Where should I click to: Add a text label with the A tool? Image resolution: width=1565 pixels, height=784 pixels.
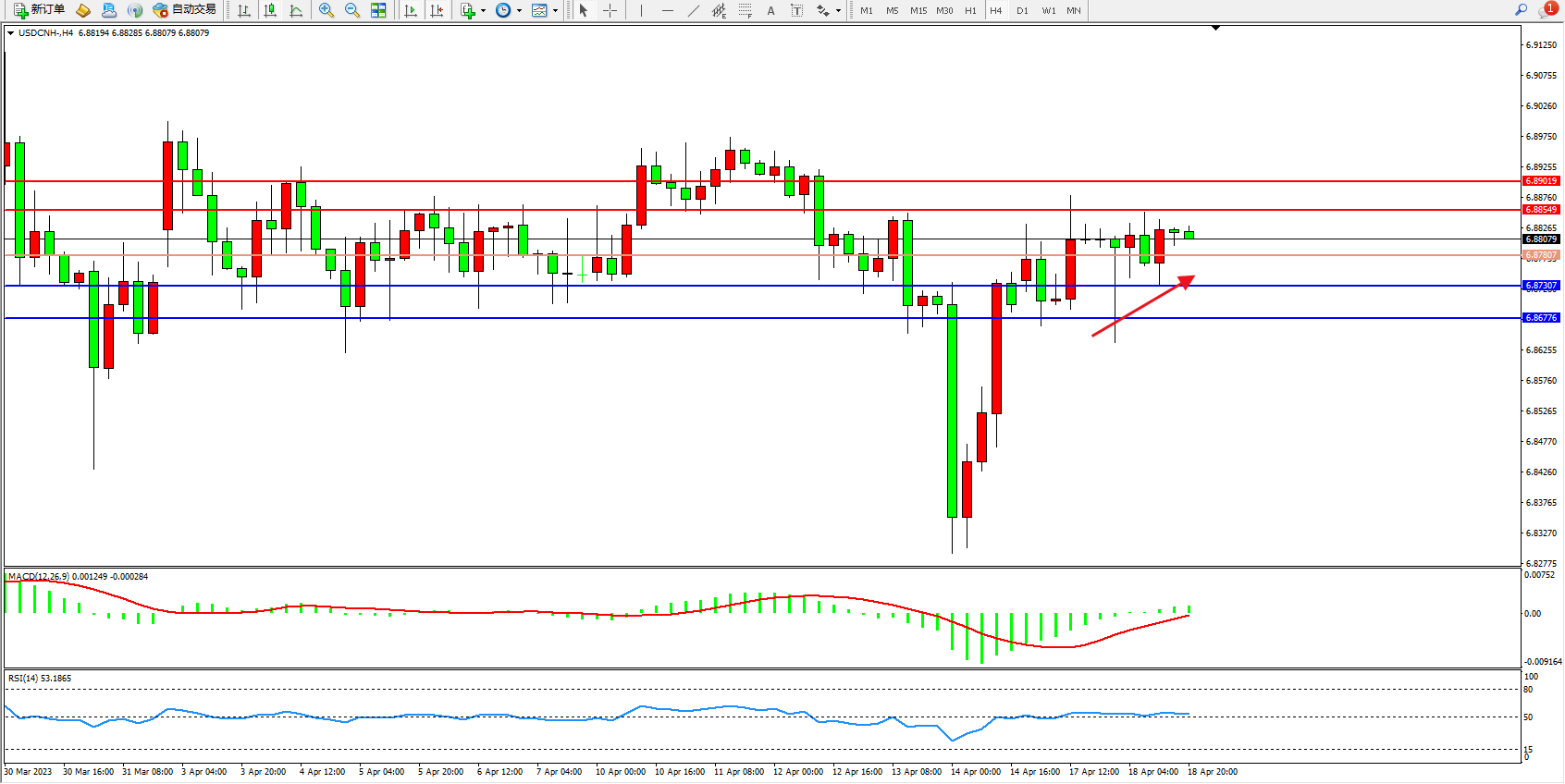point(770,10)
